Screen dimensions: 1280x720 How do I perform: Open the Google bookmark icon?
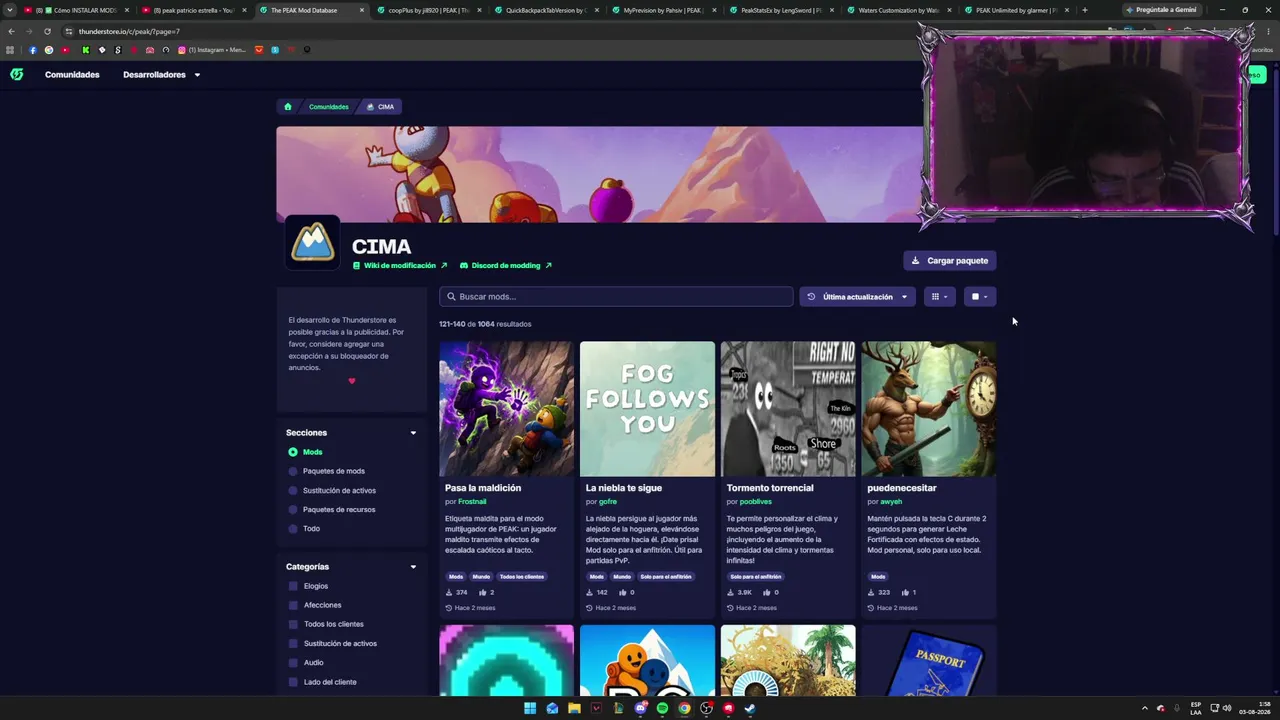[49, 50]
